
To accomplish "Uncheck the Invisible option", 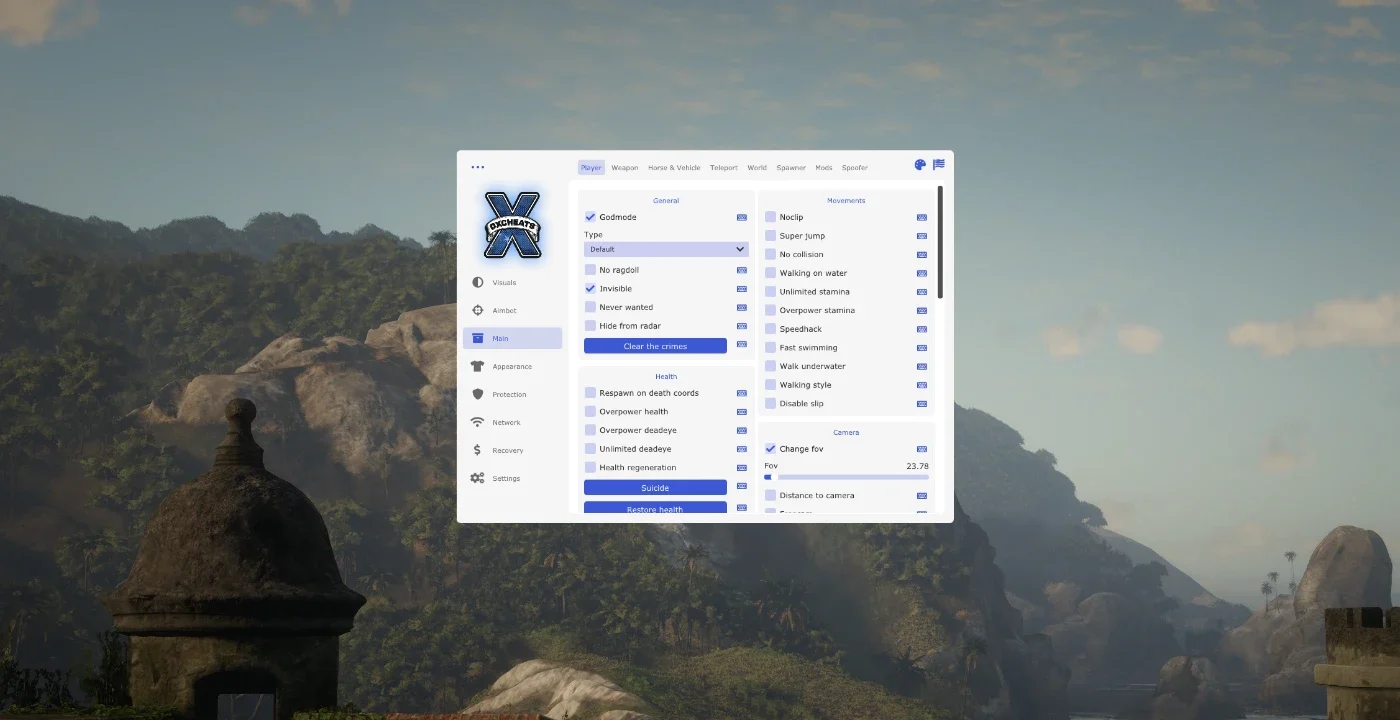I will coord(590,289).
